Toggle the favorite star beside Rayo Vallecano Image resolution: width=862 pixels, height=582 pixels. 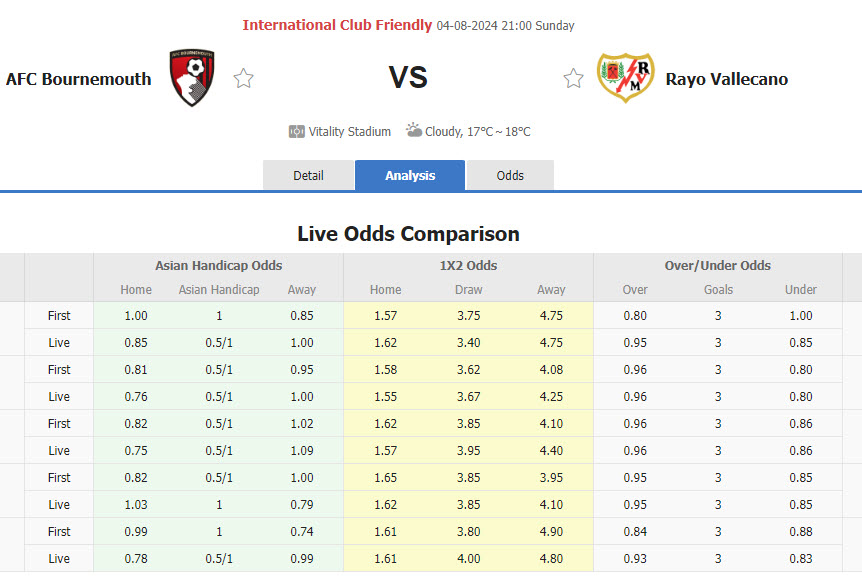573,77
